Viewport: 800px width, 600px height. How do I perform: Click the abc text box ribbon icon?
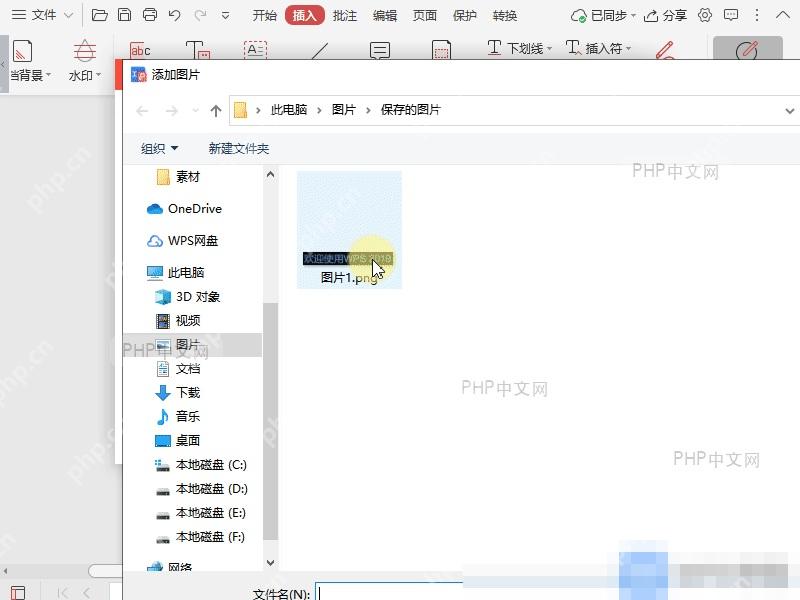coord(140,49)
